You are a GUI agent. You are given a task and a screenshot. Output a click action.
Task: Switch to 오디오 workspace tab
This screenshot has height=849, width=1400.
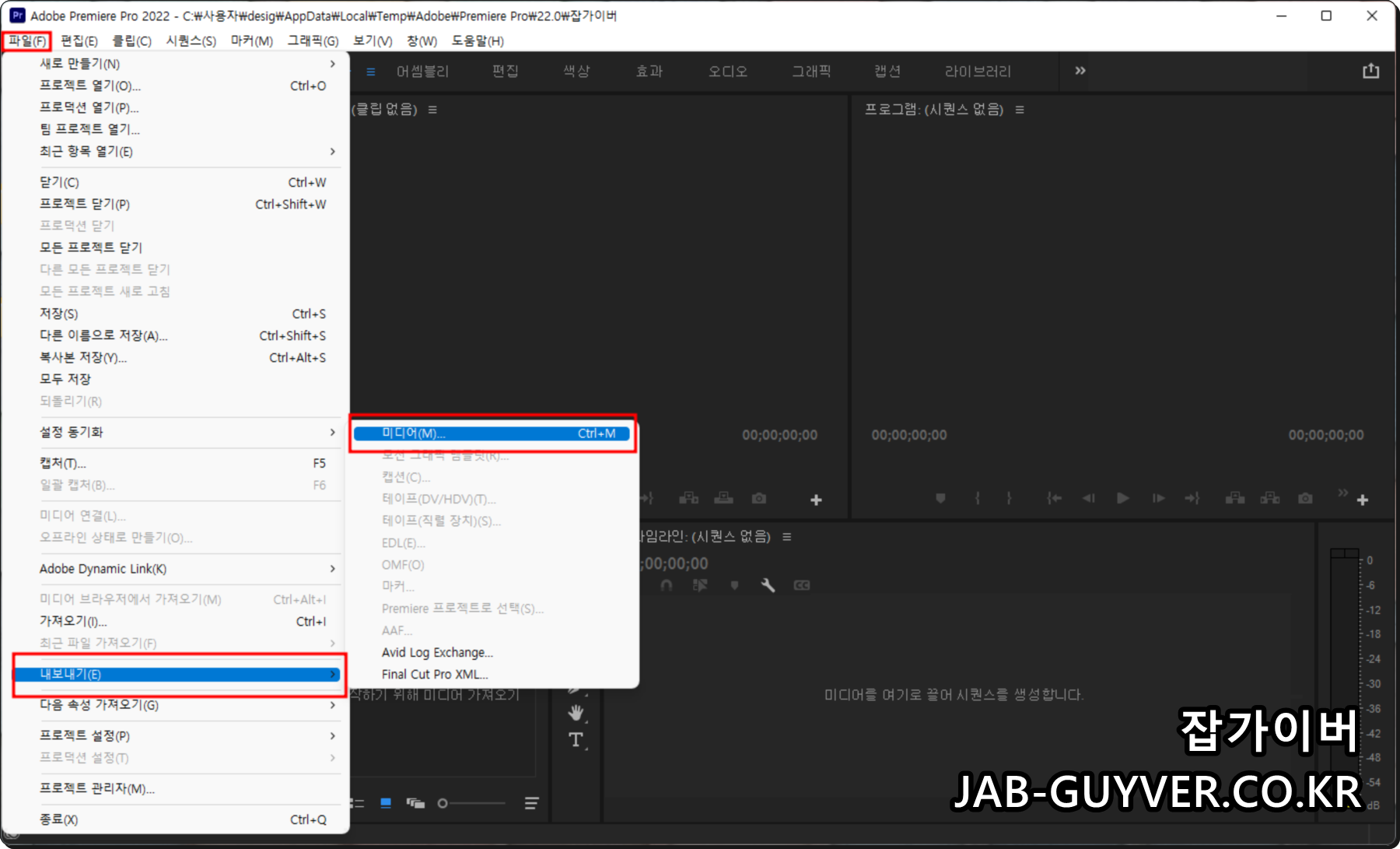[x=727, y=72]
